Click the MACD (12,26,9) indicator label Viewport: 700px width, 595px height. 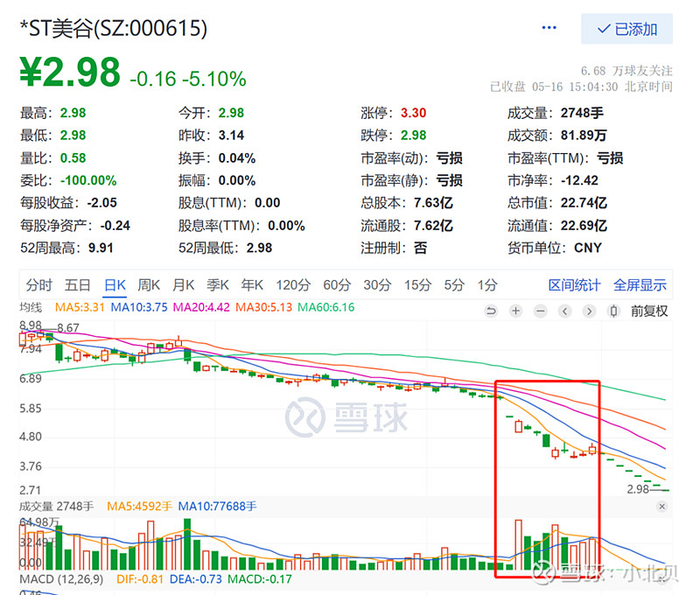62,579
